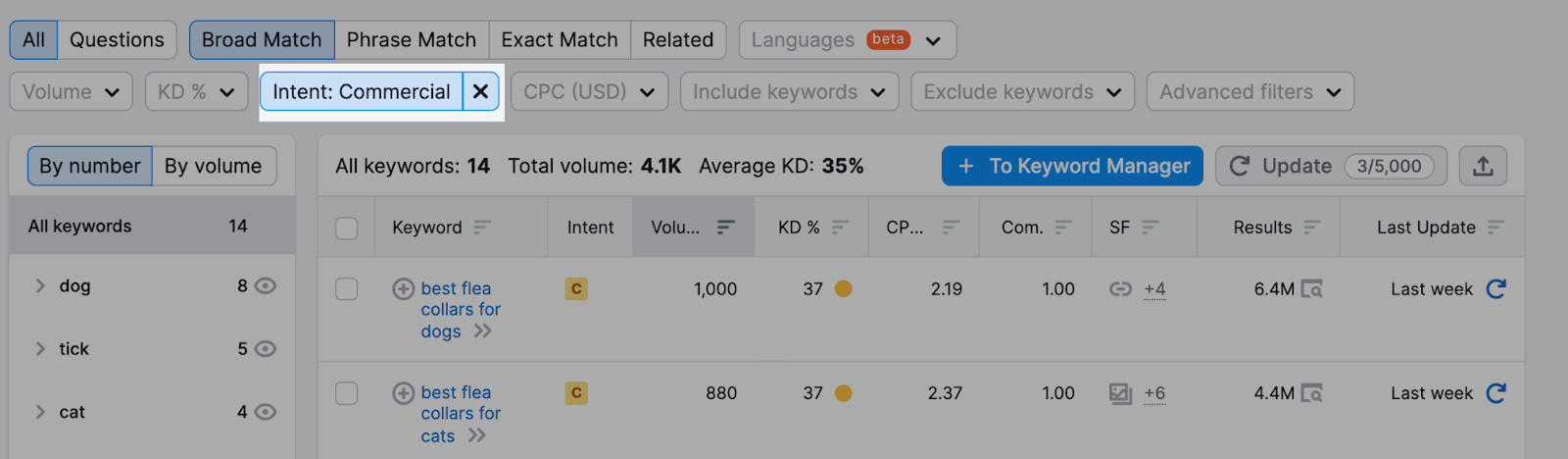This screenshot has width=1568, height=459.
Task: Select the 'best flea collars for dogs' checkbox
Action: (x=347, y=289)
